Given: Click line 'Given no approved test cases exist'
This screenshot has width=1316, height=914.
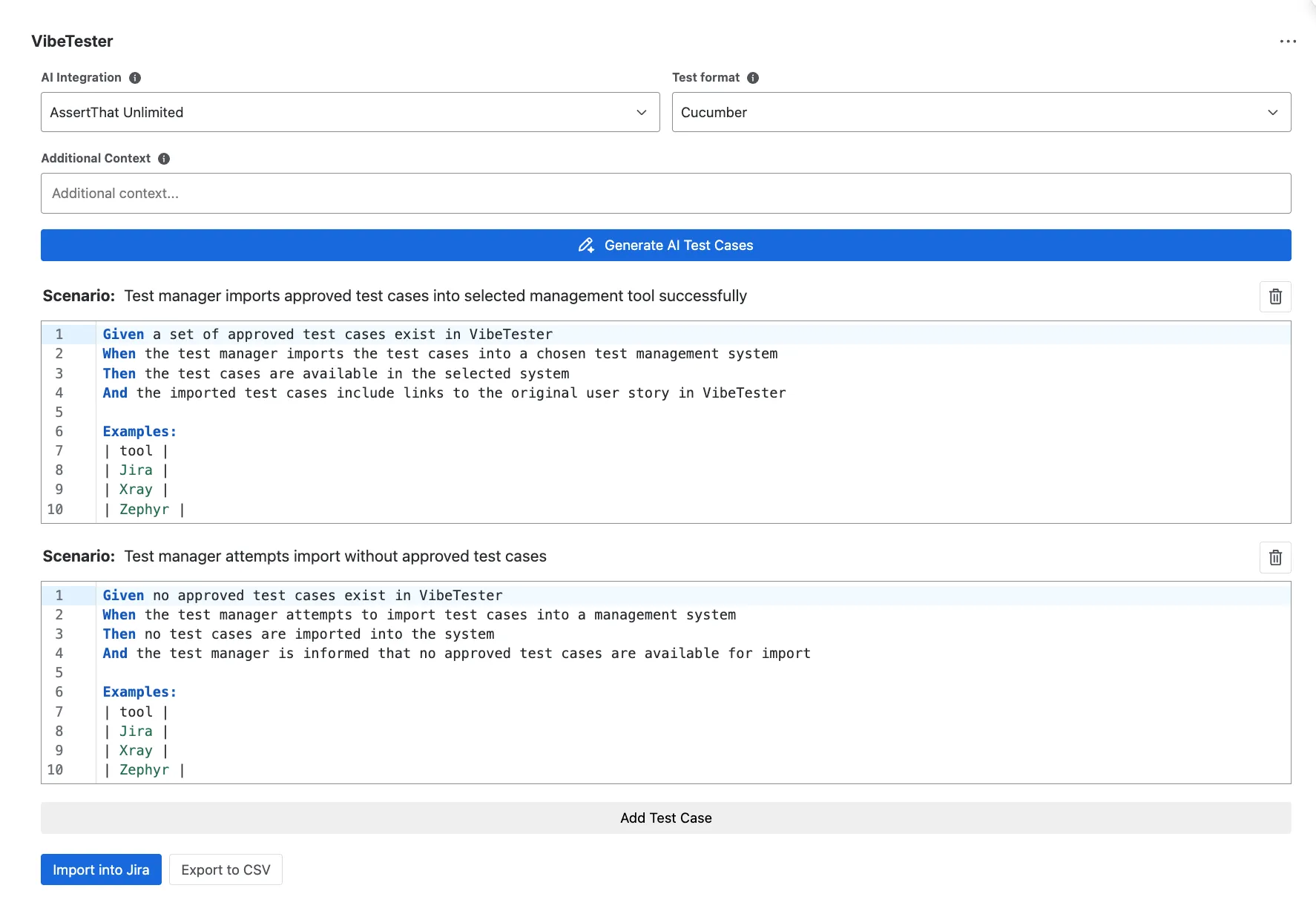Looking at the screenshot, I should click(x=303, y=596).
